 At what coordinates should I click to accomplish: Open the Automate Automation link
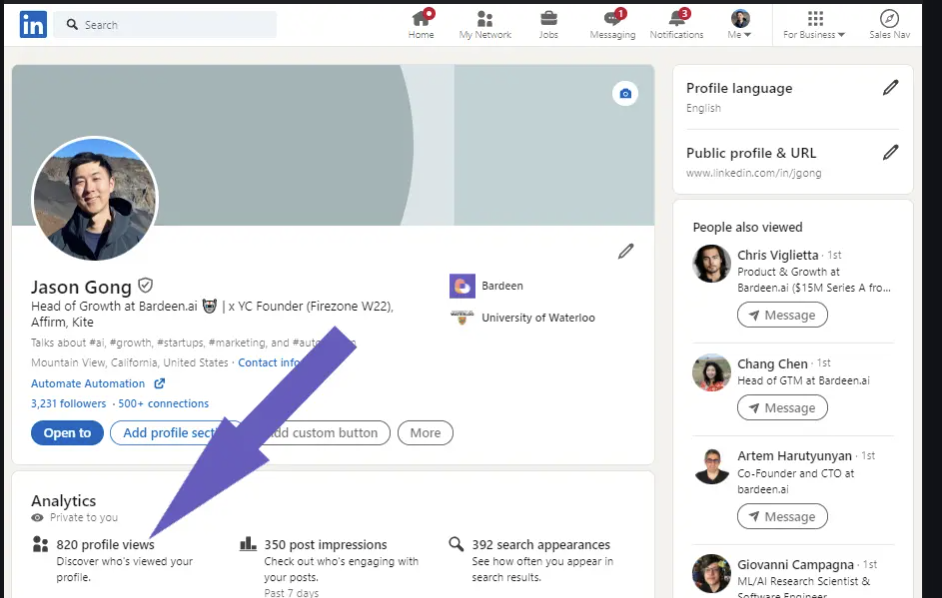coord(88,383)
